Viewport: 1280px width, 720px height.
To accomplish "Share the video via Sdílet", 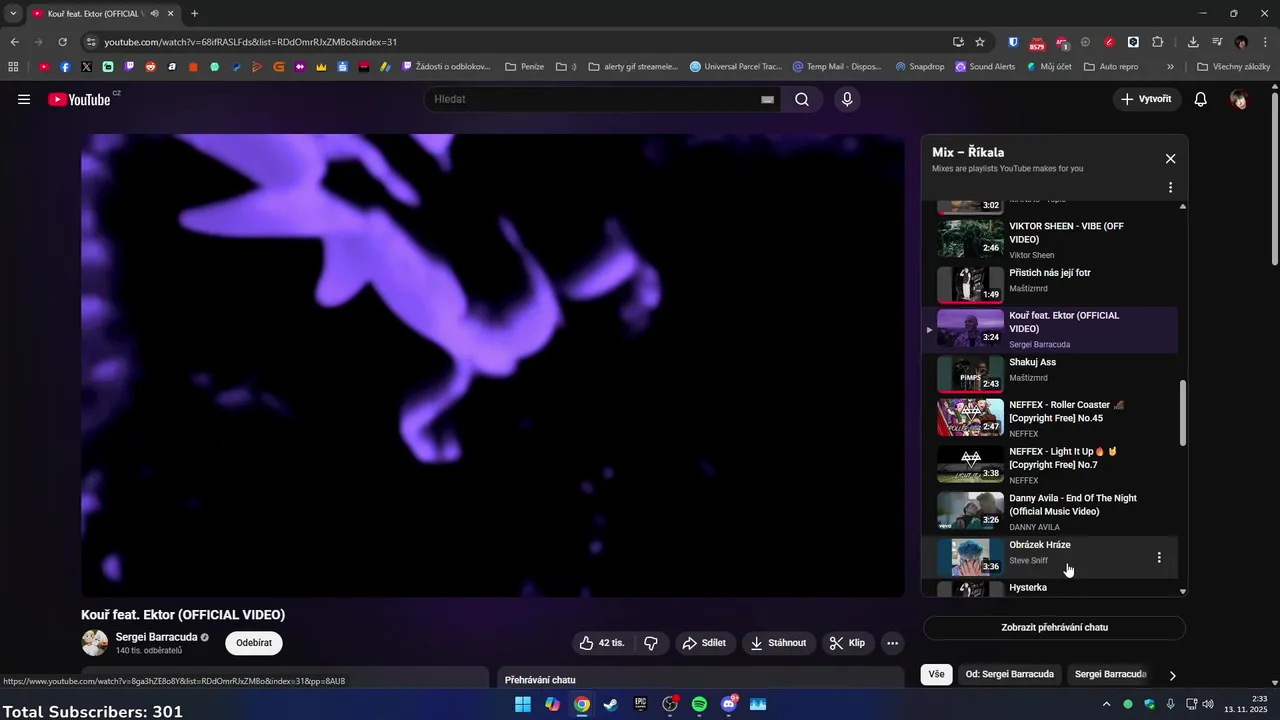I will point(704,643).
